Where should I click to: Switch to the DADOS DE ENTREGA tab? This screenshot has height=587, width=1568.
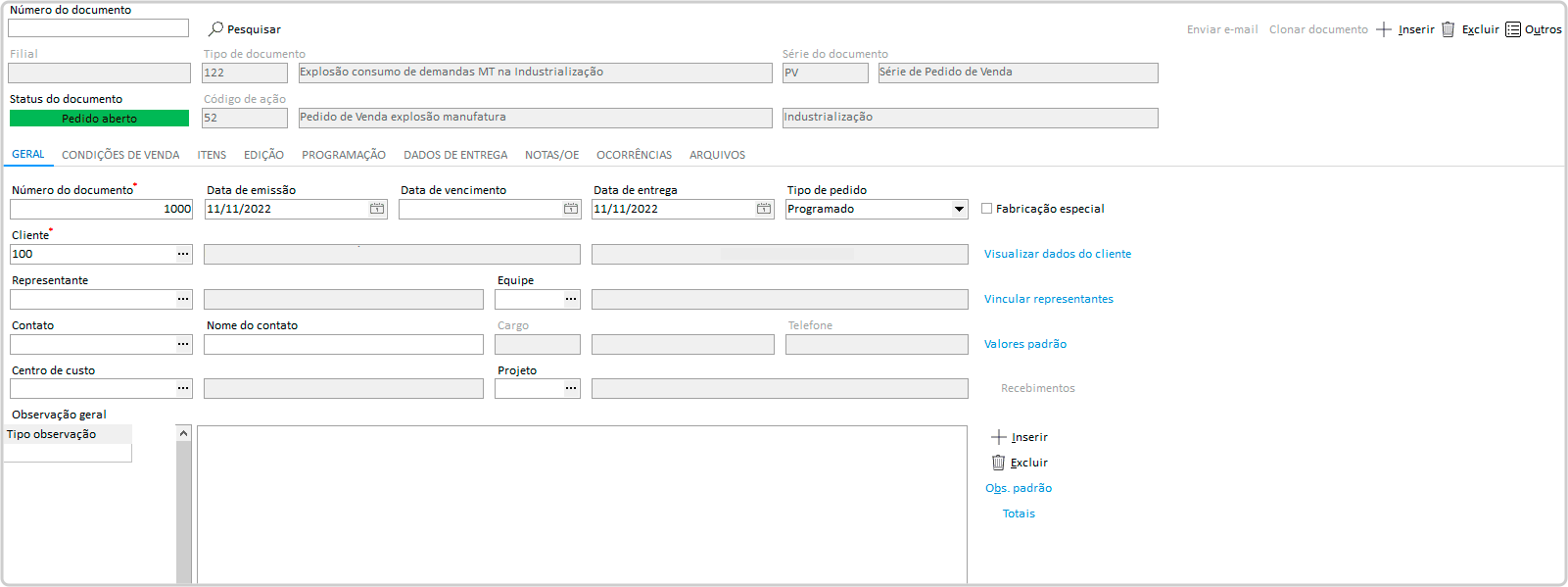455,155
